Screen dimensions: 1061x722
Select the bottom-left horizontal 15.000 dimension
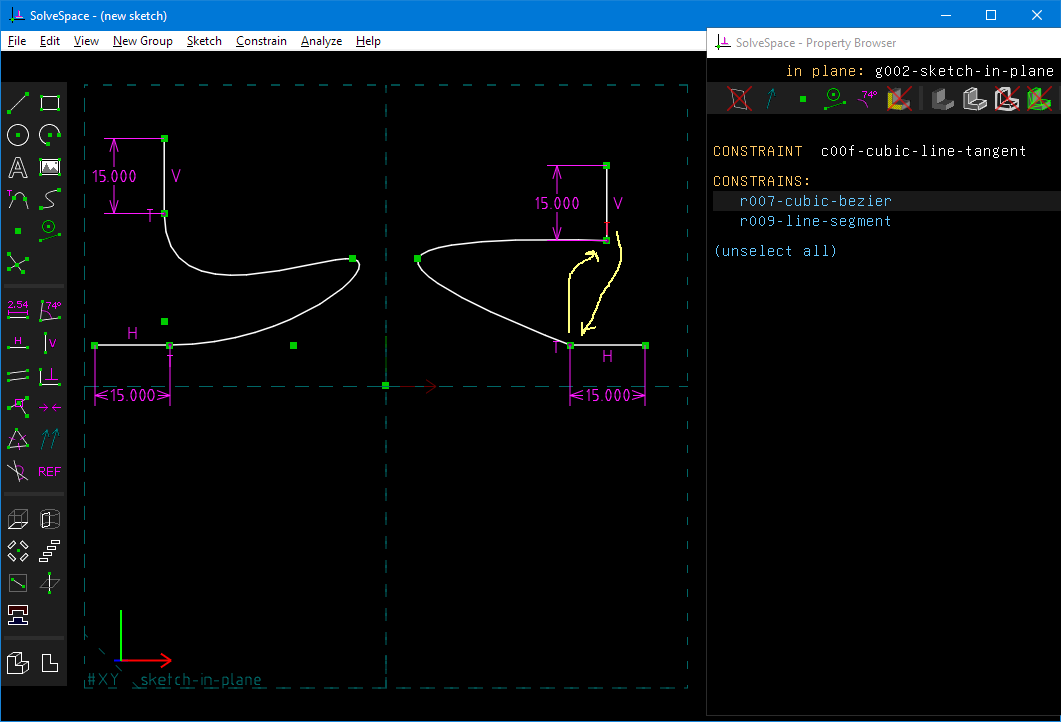pyautogui.click(x=133, y=395)
